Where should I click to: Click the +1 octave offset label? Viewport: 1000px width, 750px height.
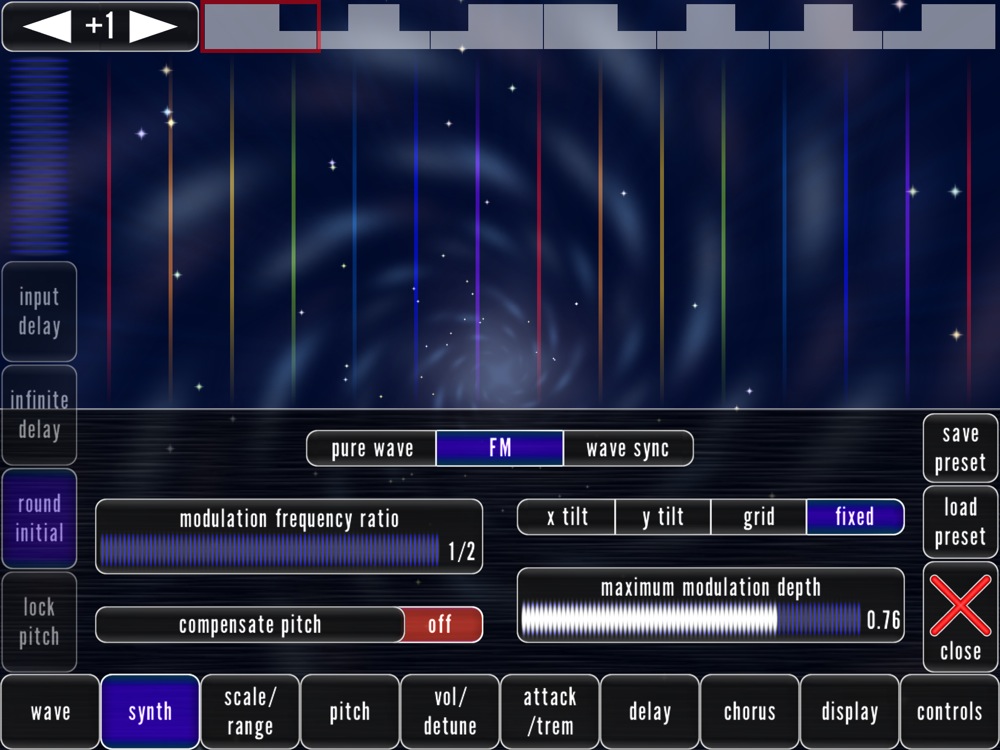pyautogui.click(x=99, y=26)
